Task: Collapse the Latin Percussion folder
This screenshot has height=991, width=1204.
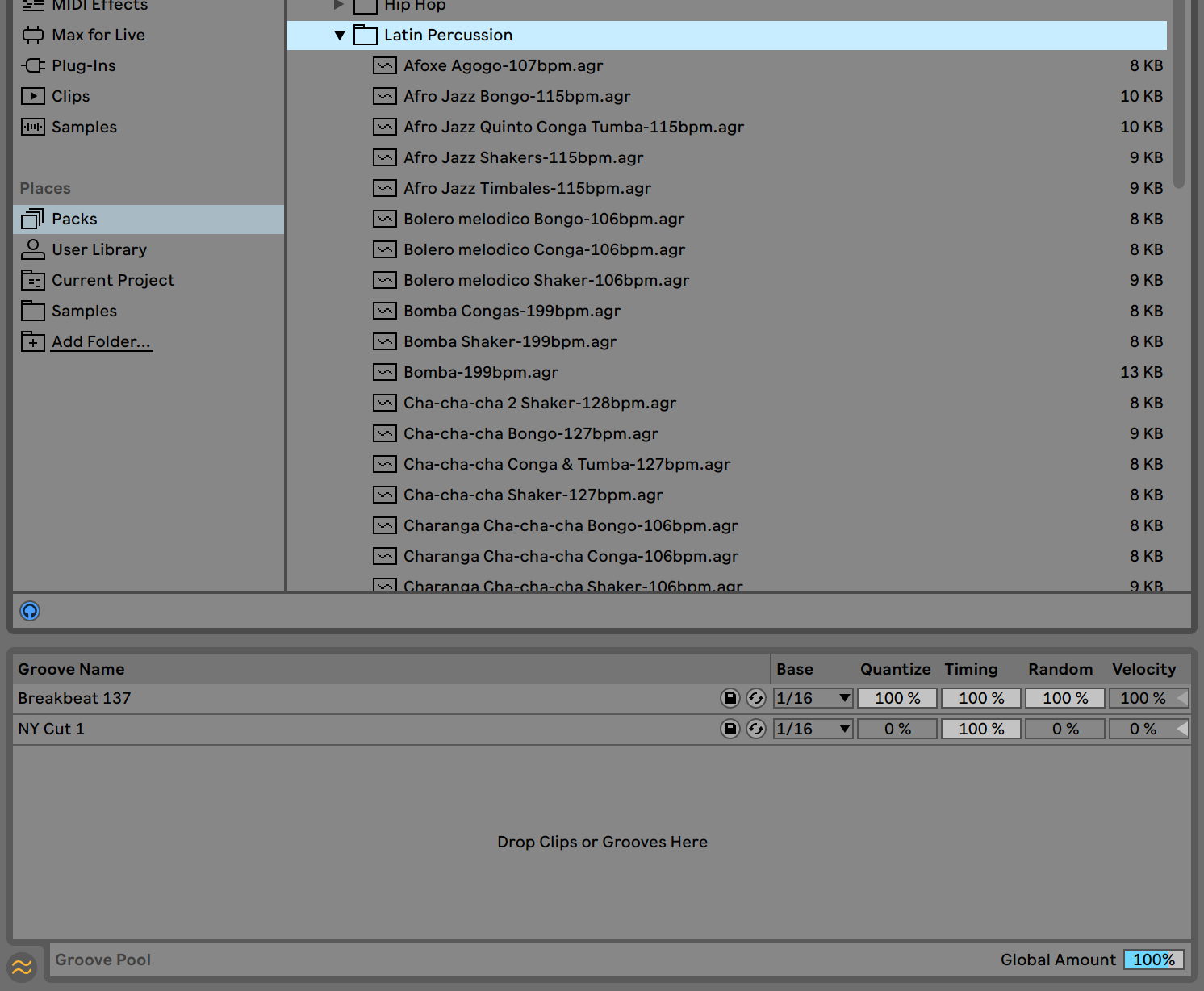Action: point(340,35)
